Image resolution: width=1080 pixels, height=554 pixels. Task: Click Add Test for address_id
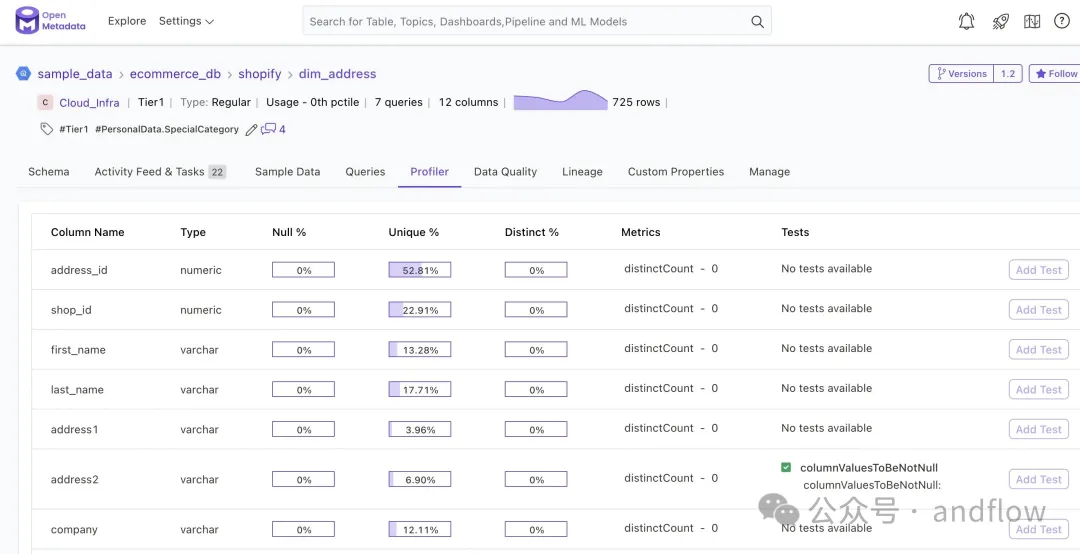click(1038, 270)
